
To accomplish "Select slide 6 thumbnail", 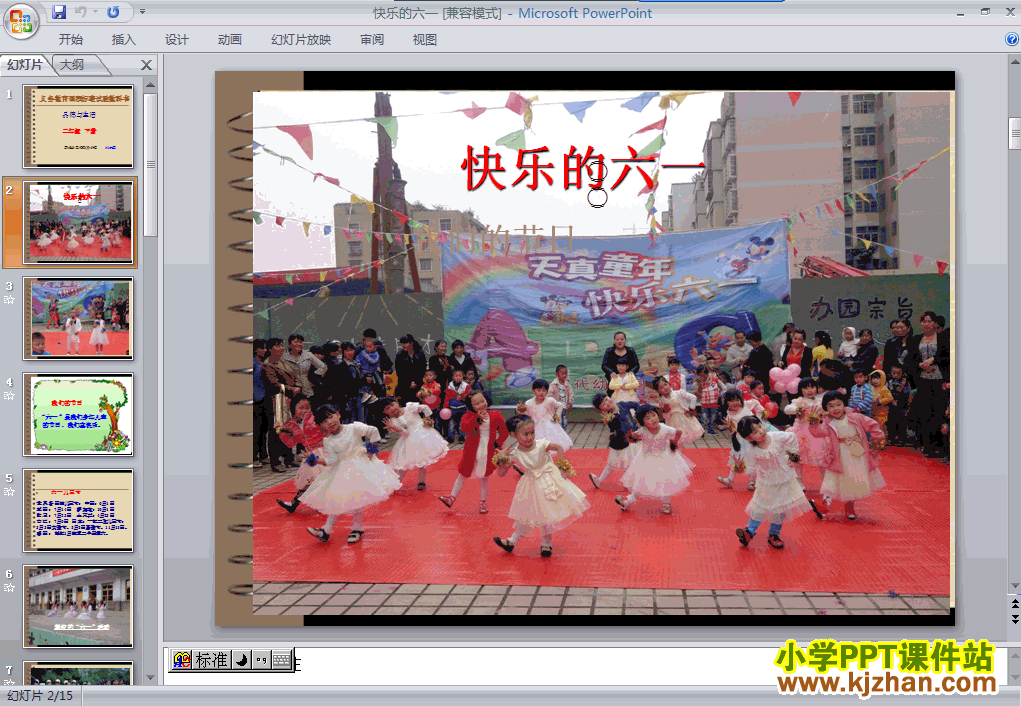I will pos(78,606).
